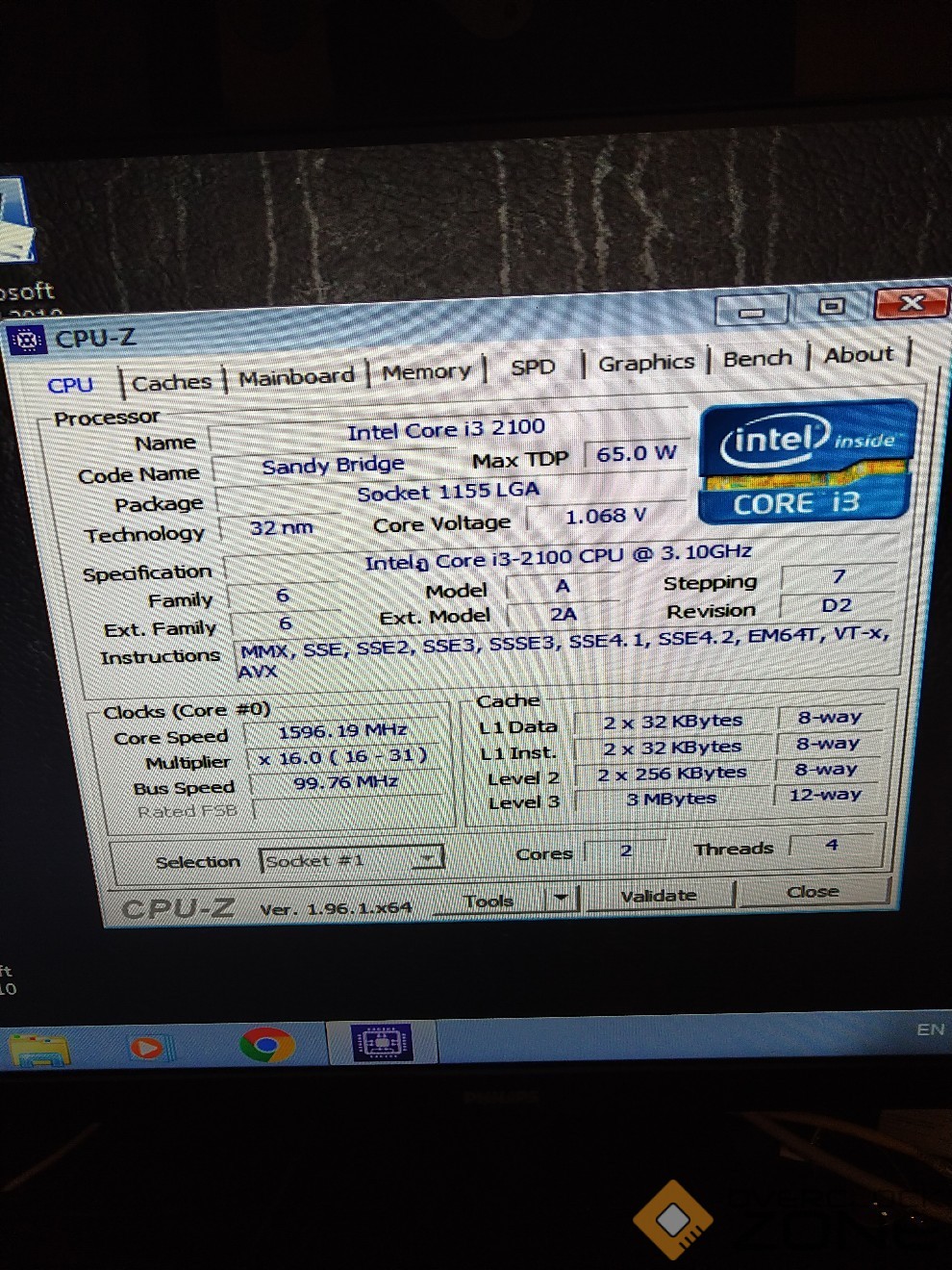
Task: Click the Specification field text
Action: point(559,557)
